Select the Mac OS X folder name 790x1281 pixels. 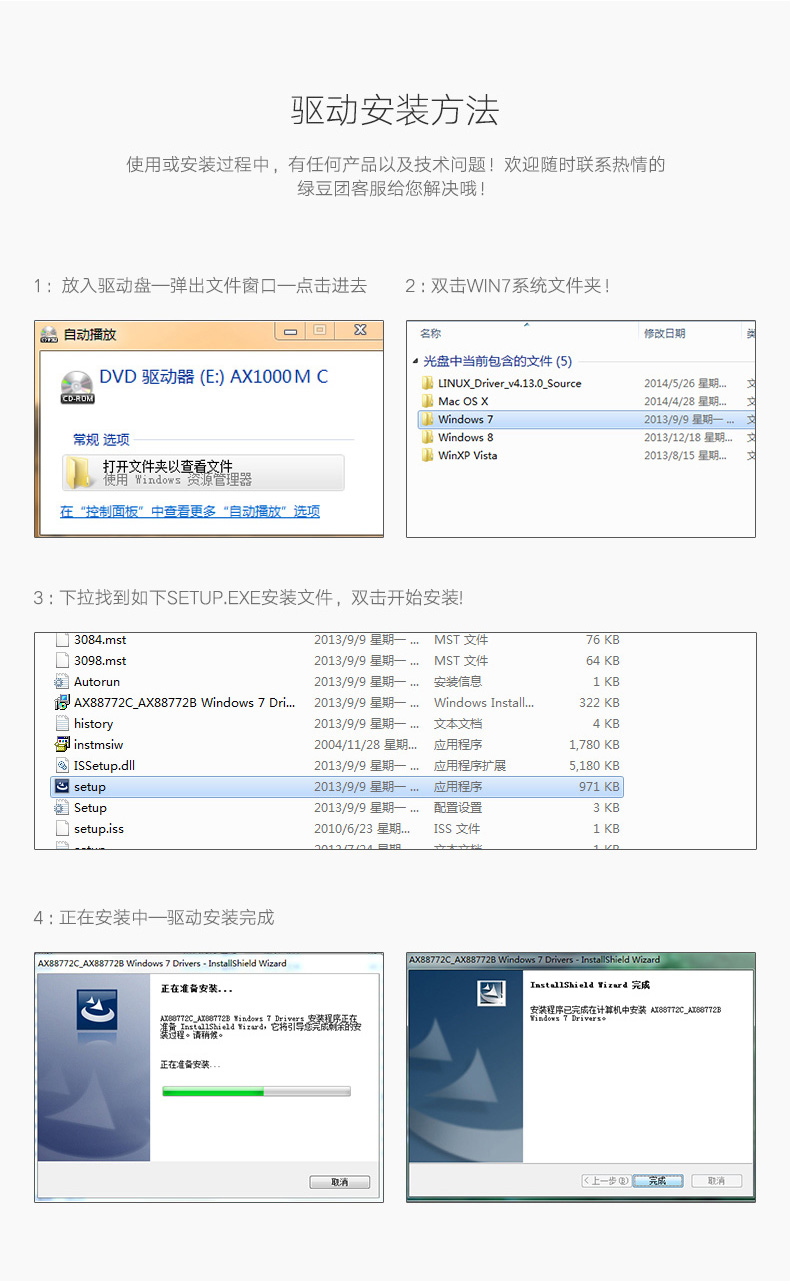[x=463, y=401]
